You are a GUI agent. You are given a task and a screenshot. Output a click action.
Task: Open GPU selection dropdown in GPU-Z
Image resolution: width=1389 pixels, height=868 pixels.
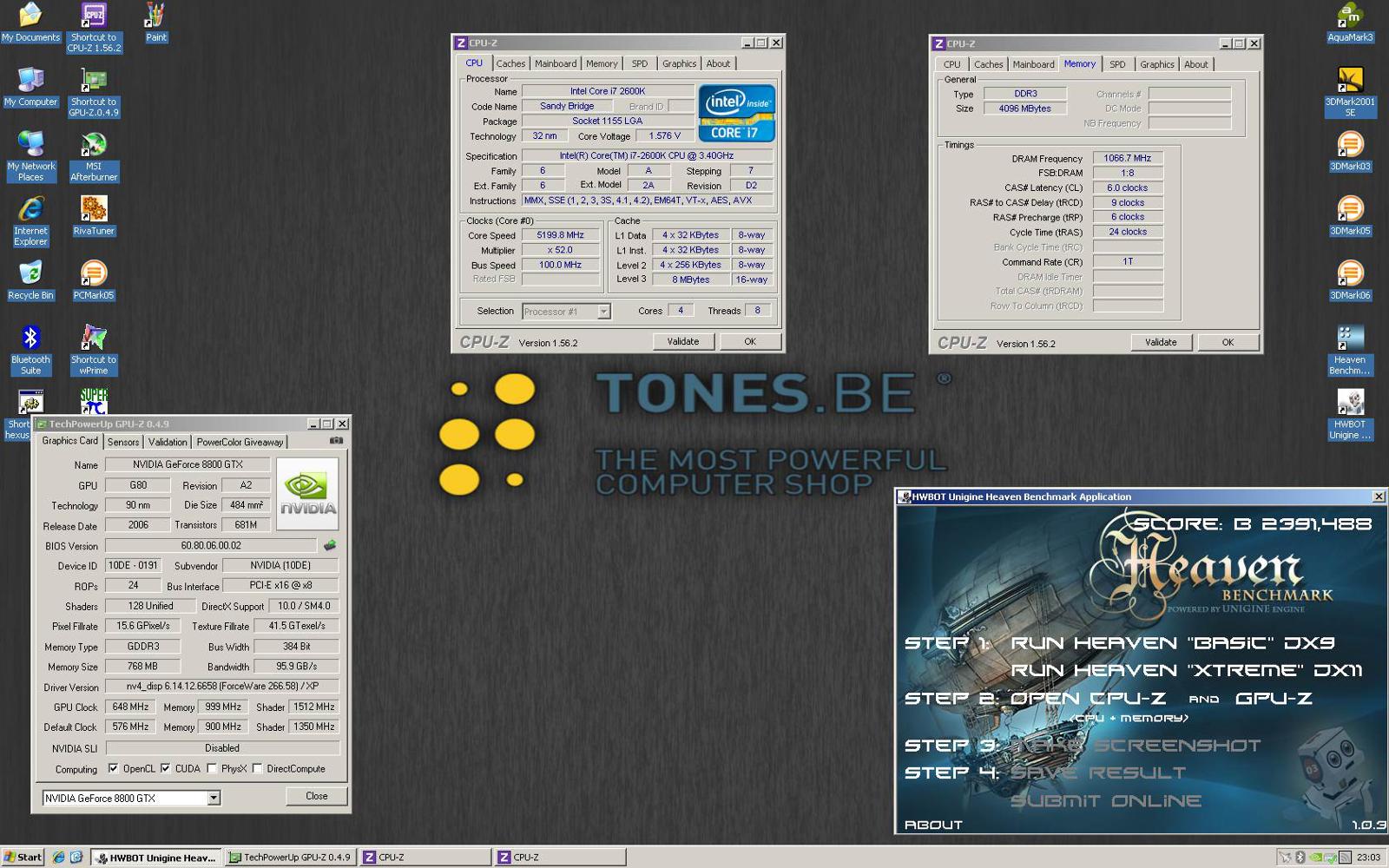click(214, 798)
